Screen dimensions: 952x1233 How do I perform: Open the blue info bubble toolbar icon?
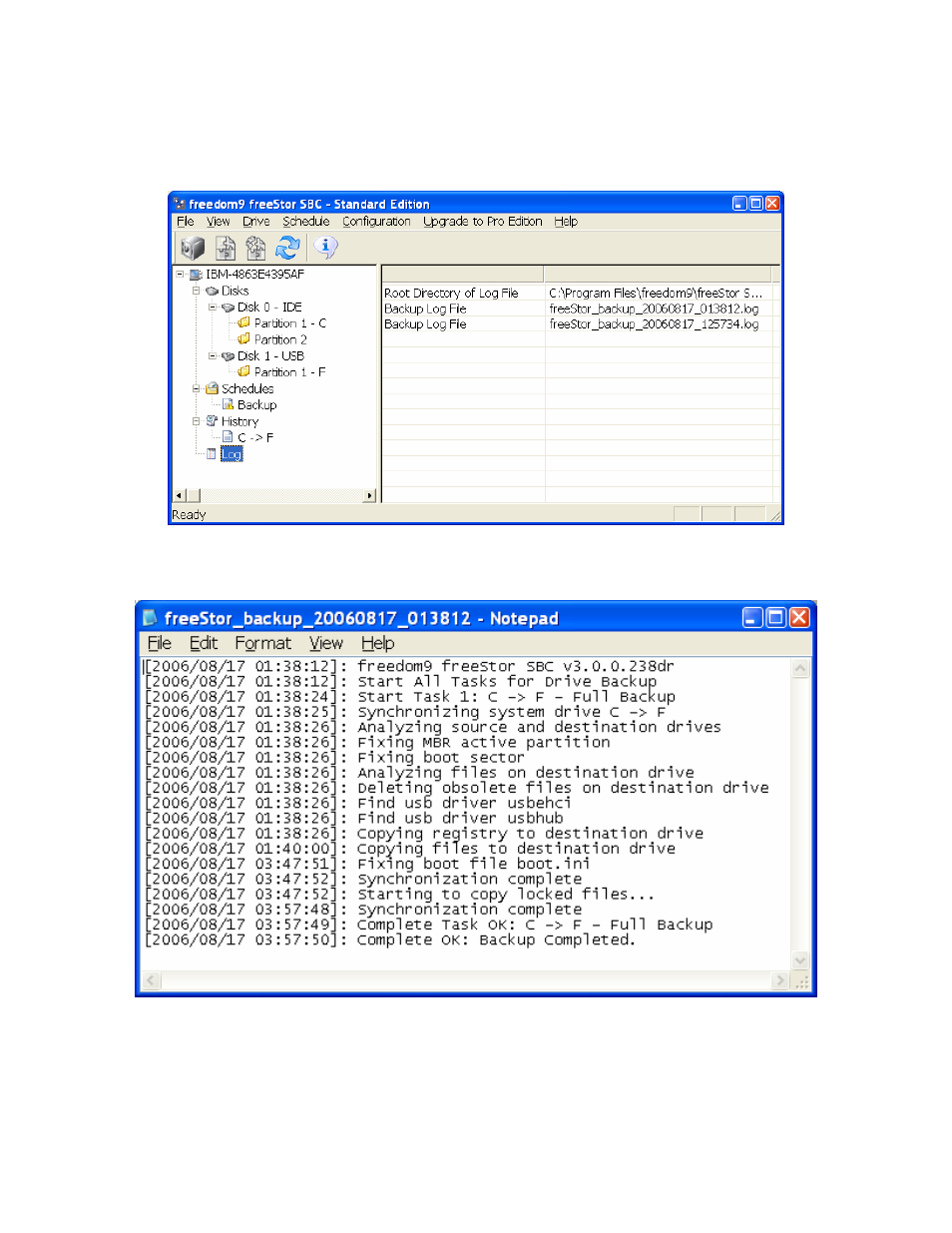pyautogui.click(x=325, y=247)
